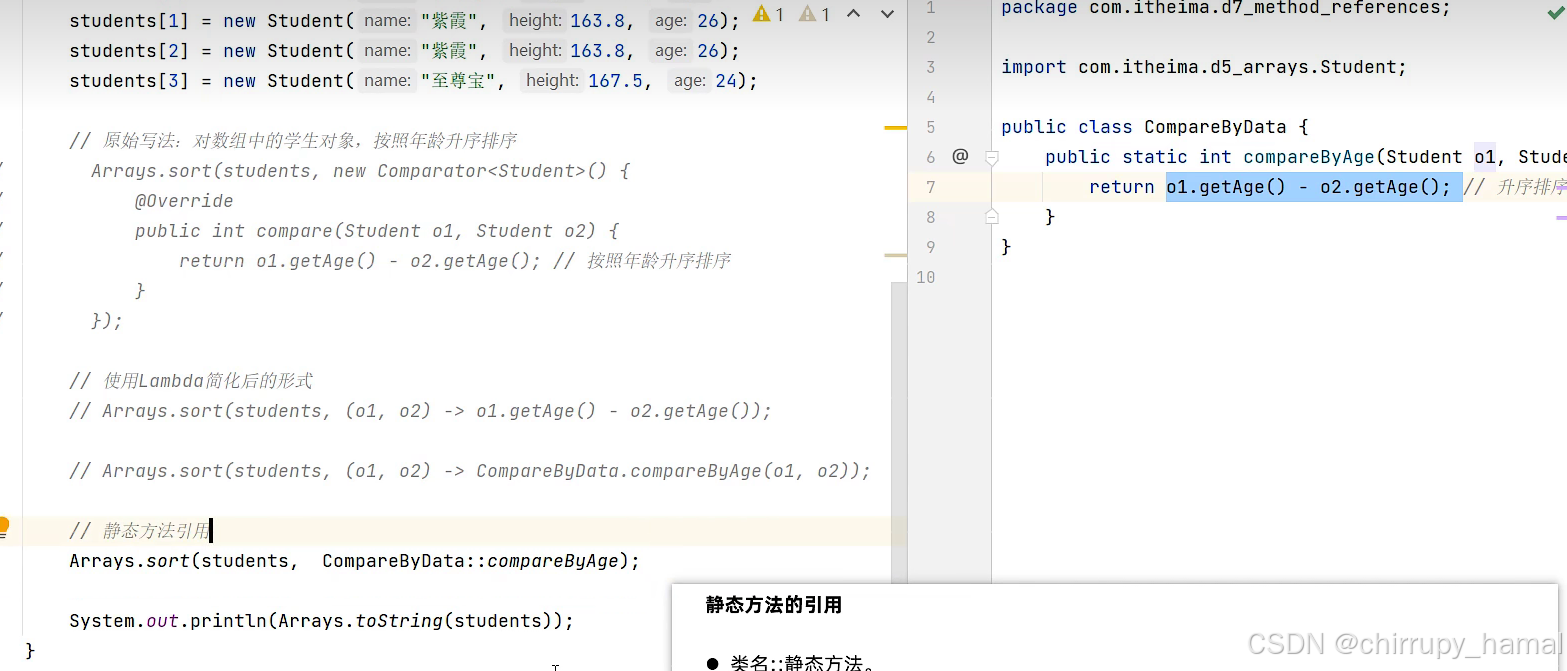Click the 'return' keyword on line 7
Viewport: 1567px width, 671px height.
(x=1122, y=187)
